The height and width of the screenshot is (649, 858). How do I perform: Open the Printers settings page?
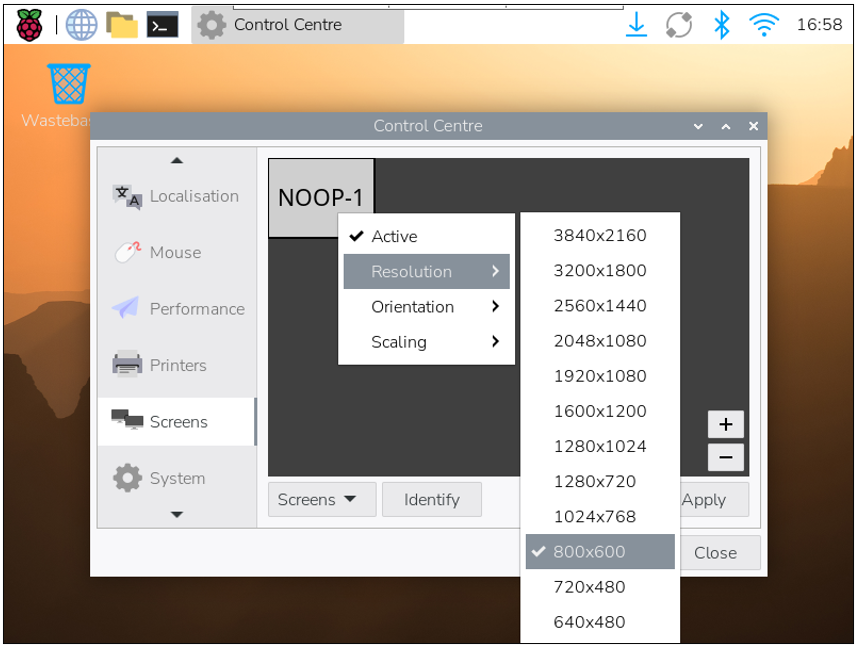point(177,365)
